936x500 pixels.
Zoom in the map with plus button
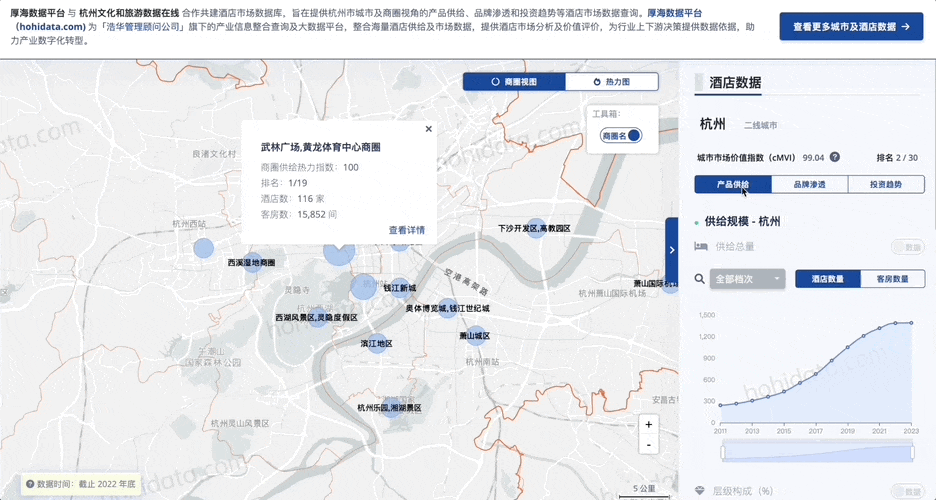649,425
